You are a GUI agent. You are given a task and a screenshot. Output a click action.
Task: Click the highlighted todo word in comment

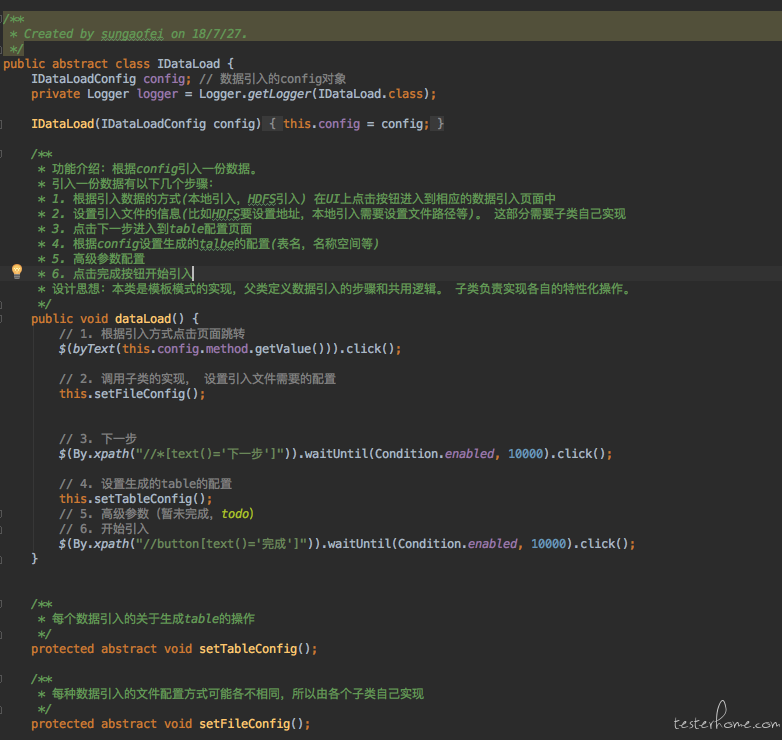point(235,514)
